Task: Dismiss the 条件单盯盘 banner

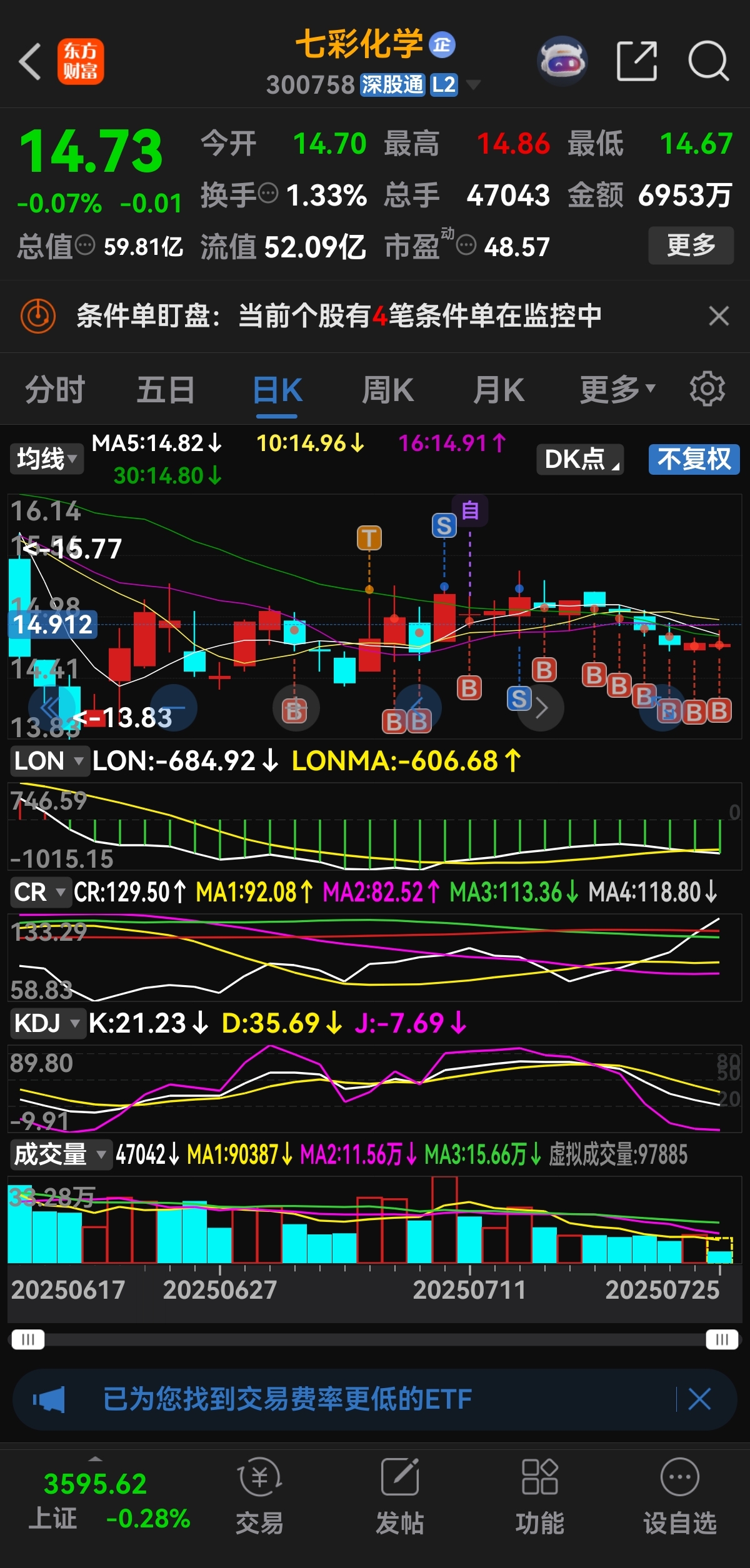Action: (x=719, y=315)
